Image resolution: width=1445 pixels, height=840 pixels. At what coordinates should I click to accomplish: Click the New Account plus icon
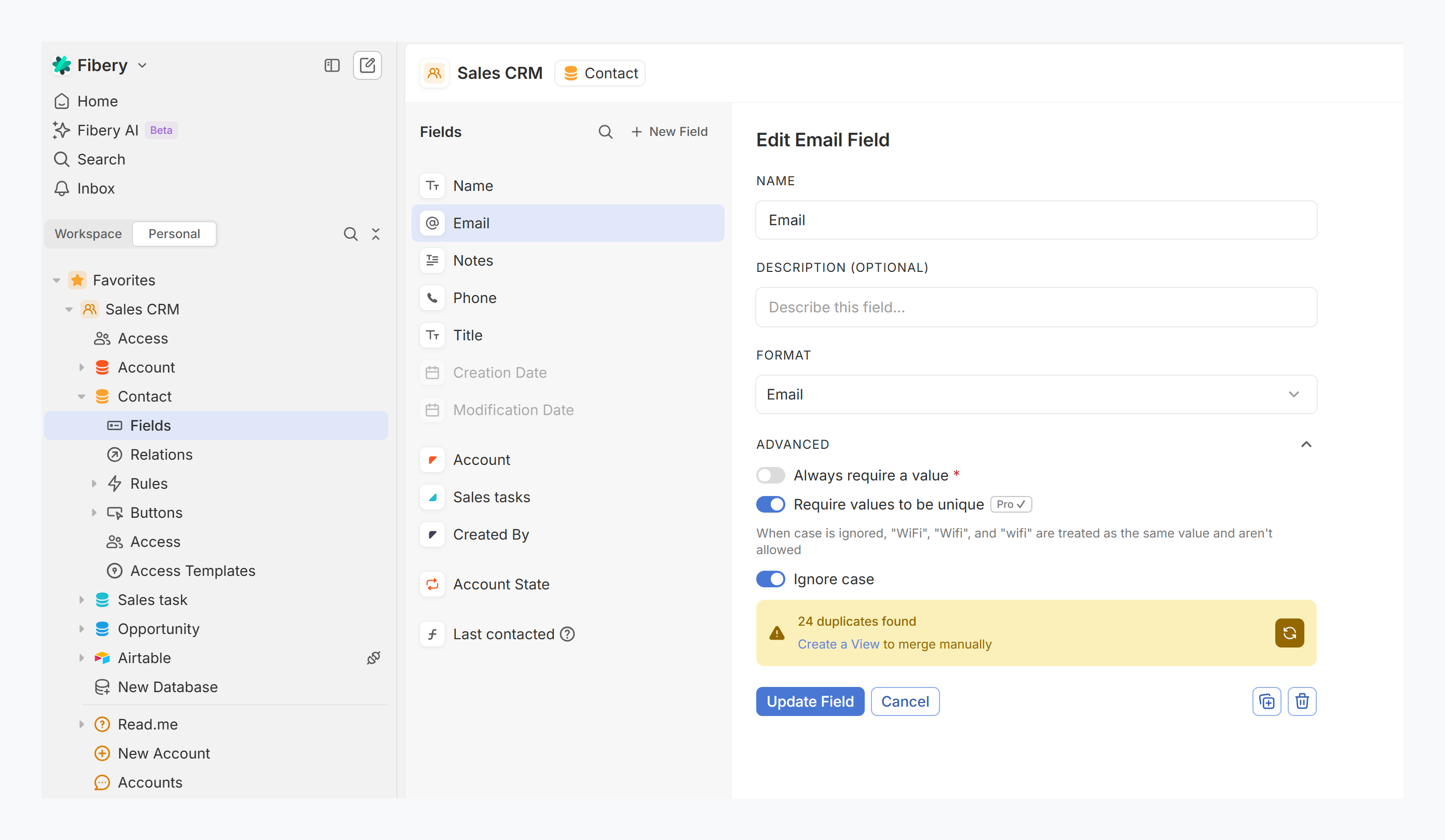point(102,753)
